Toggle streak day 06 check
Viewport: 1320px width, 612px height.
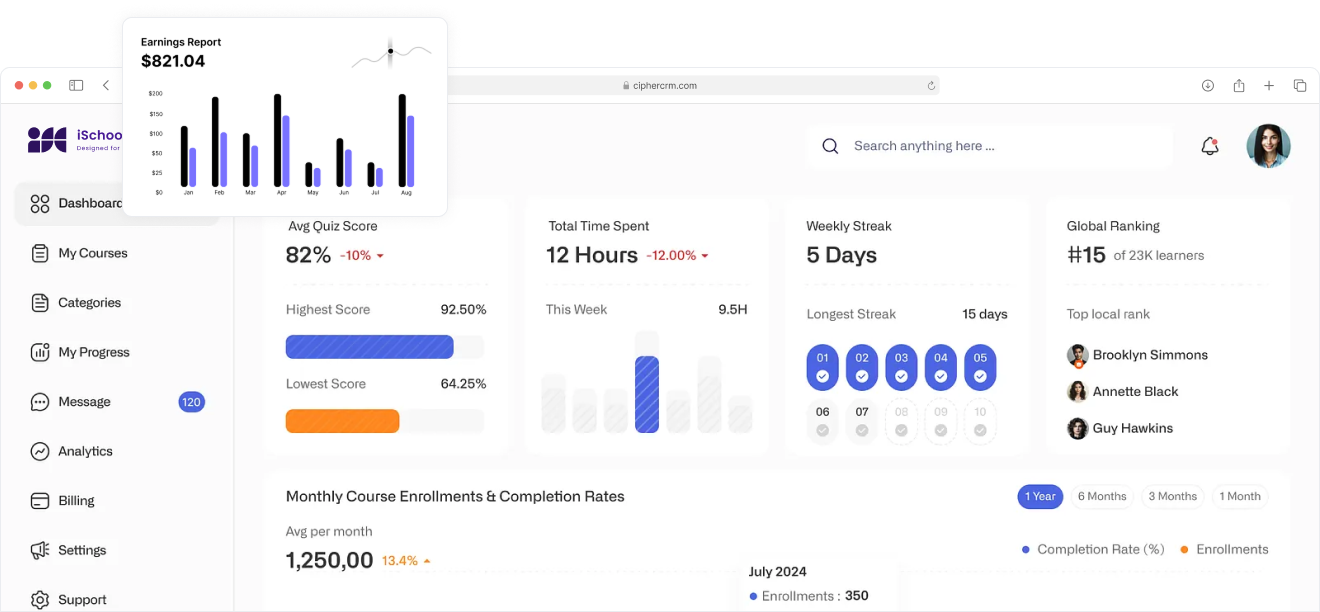tap(822, 431)
